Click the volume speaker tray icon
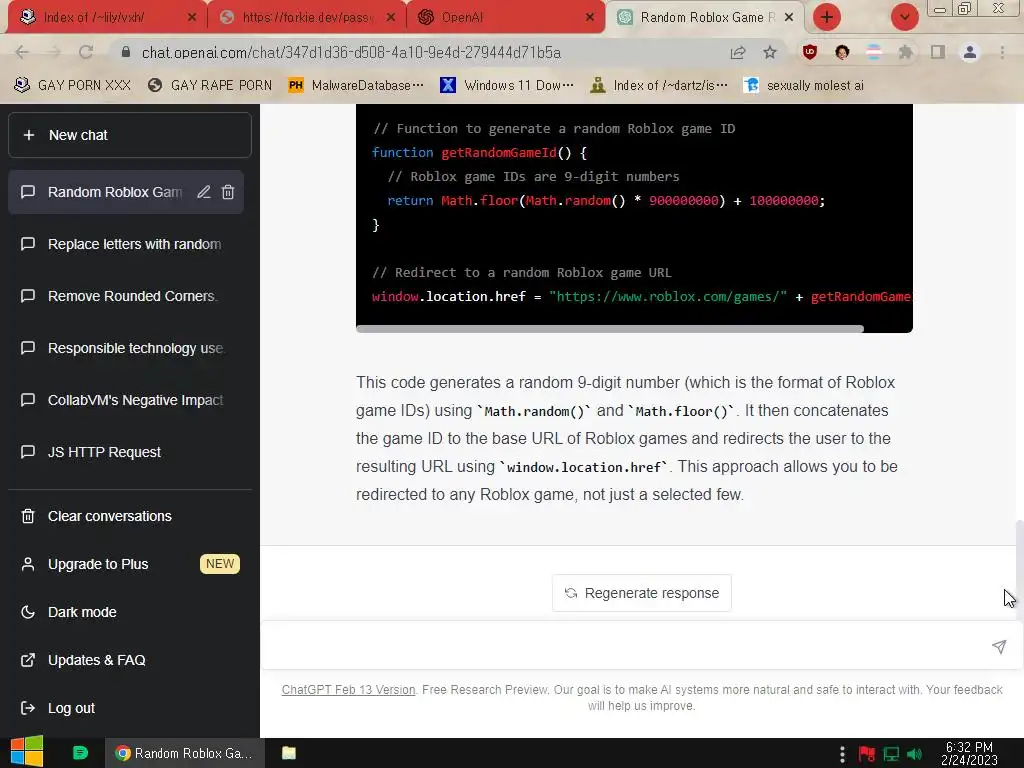 [915, 754]
